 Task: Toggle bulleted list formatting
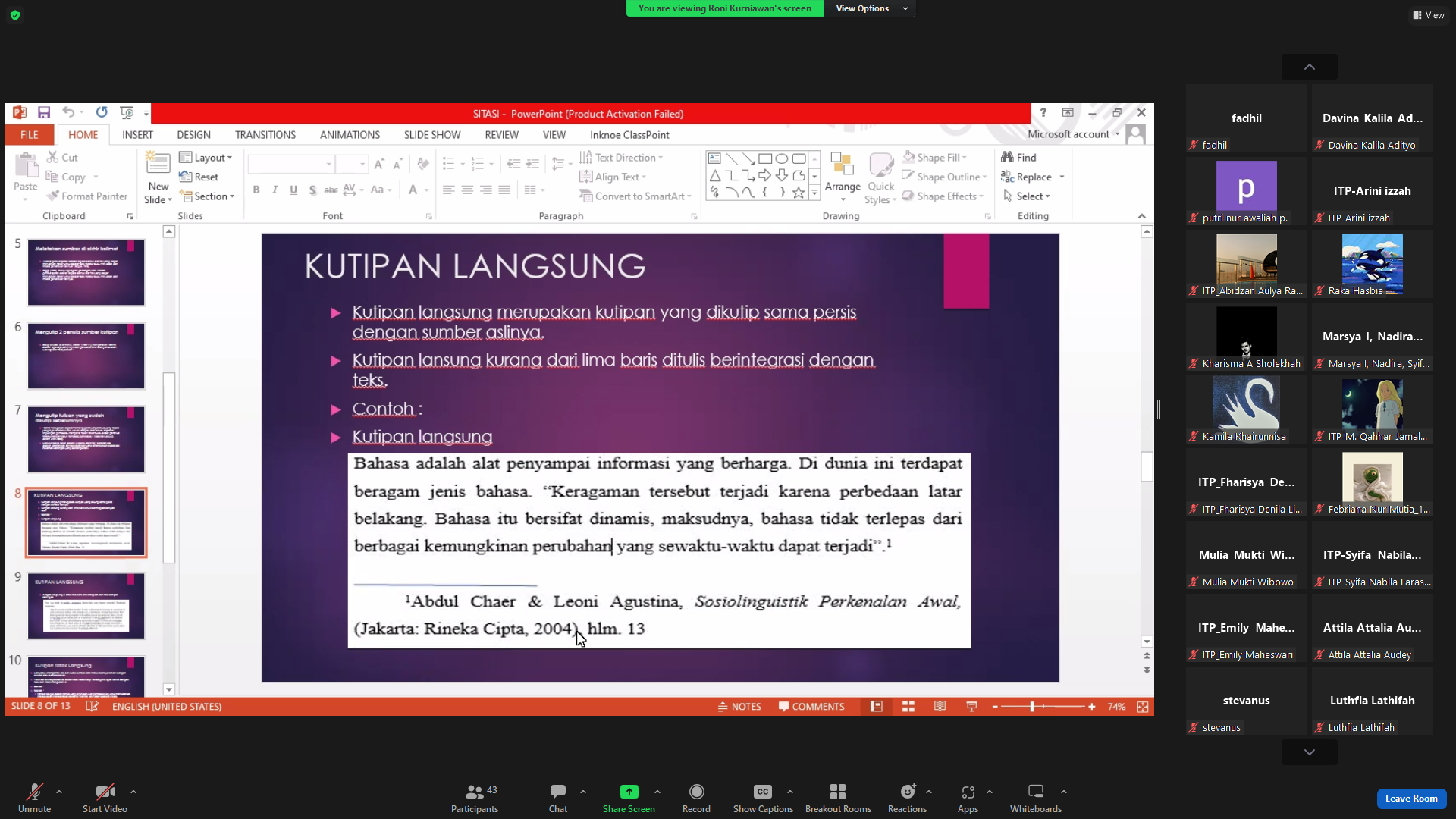coord(449,164)
